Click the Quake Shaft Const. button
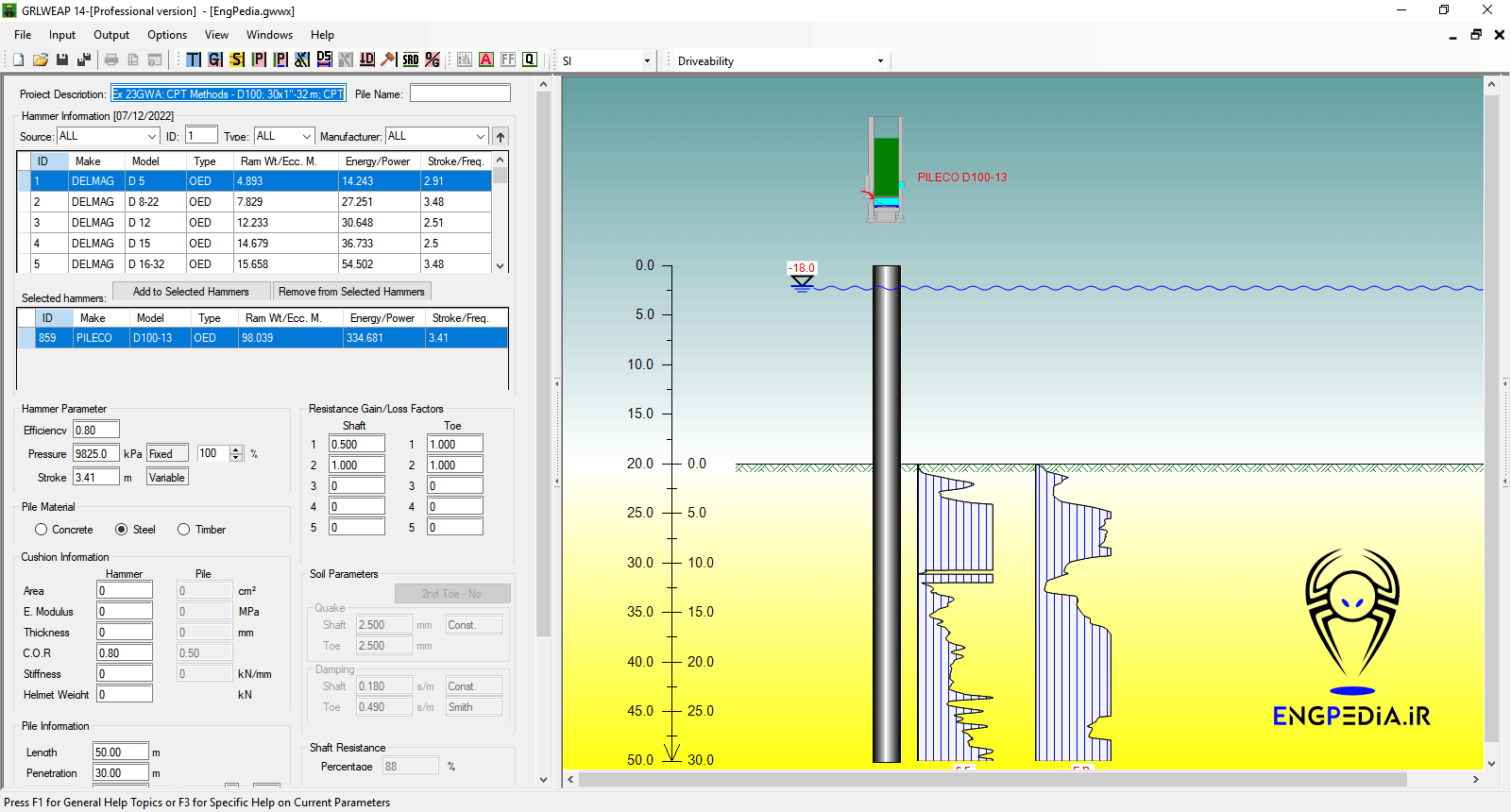 (x=473, y=625)
